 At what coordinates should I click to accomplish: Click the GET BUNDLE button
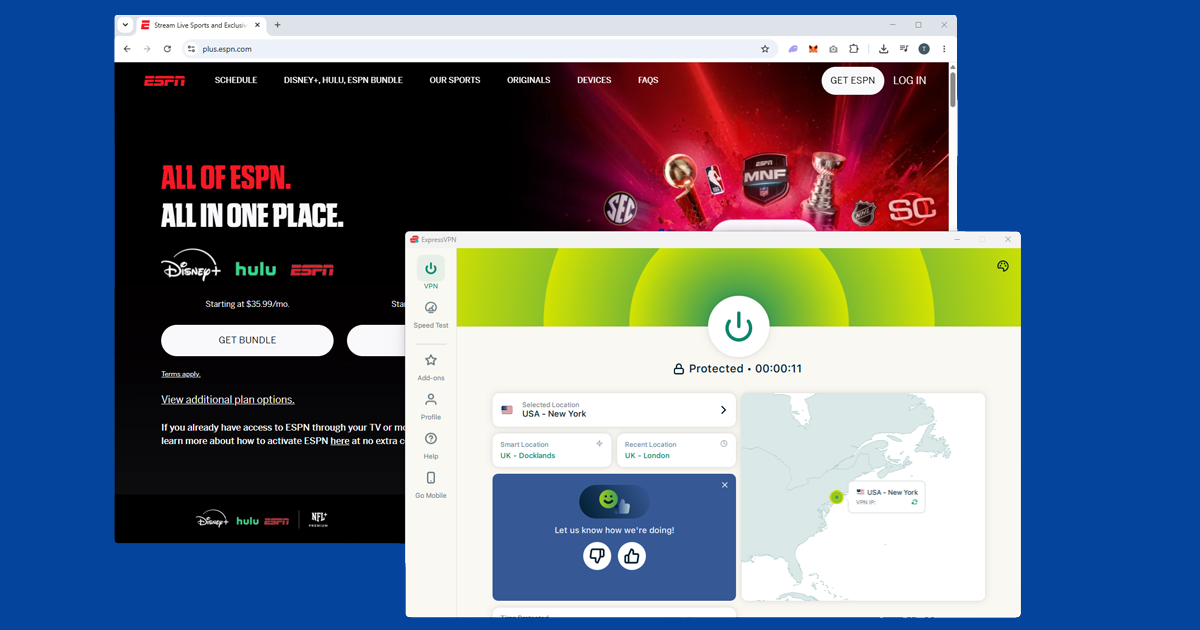[247, 340]
